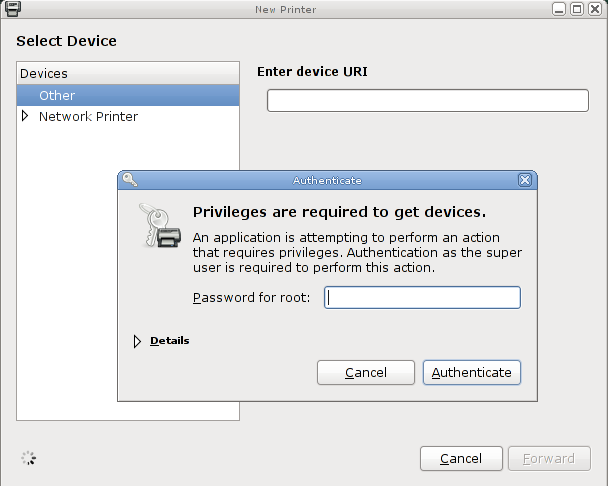The width and height of the screenshot is (608, 486).
Task: Click the printer icon in the title bar
Action: [12, 9]
